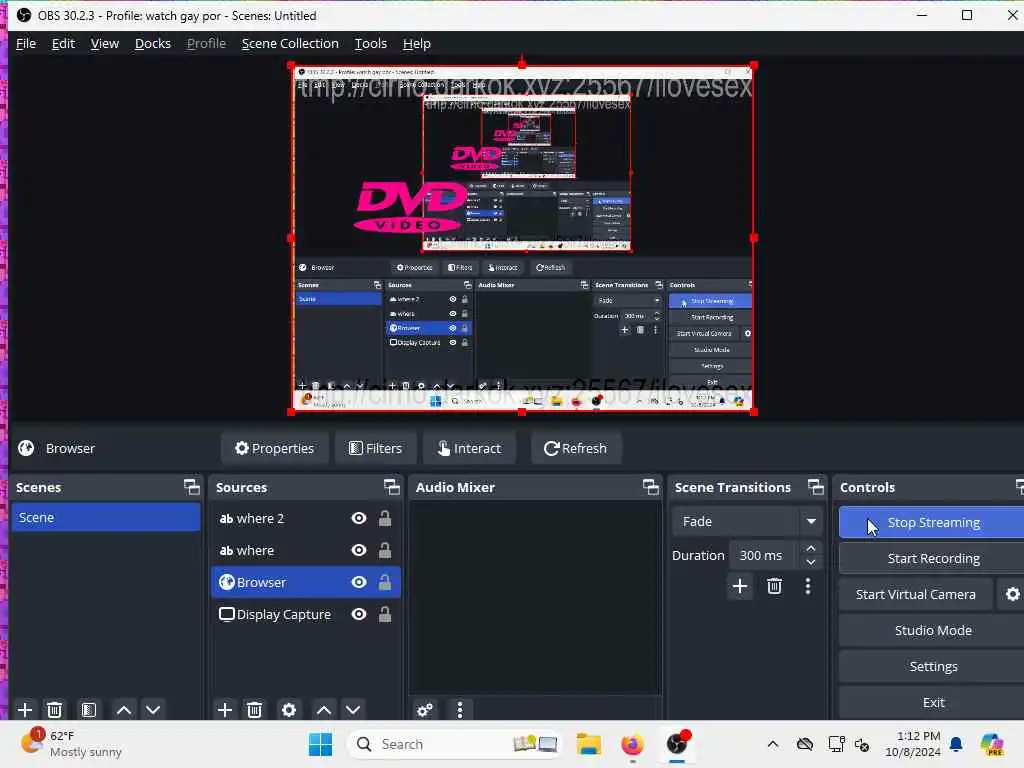Move source up in Sources list
Screen dimensions: 1024x768
(x=323, y=709)
